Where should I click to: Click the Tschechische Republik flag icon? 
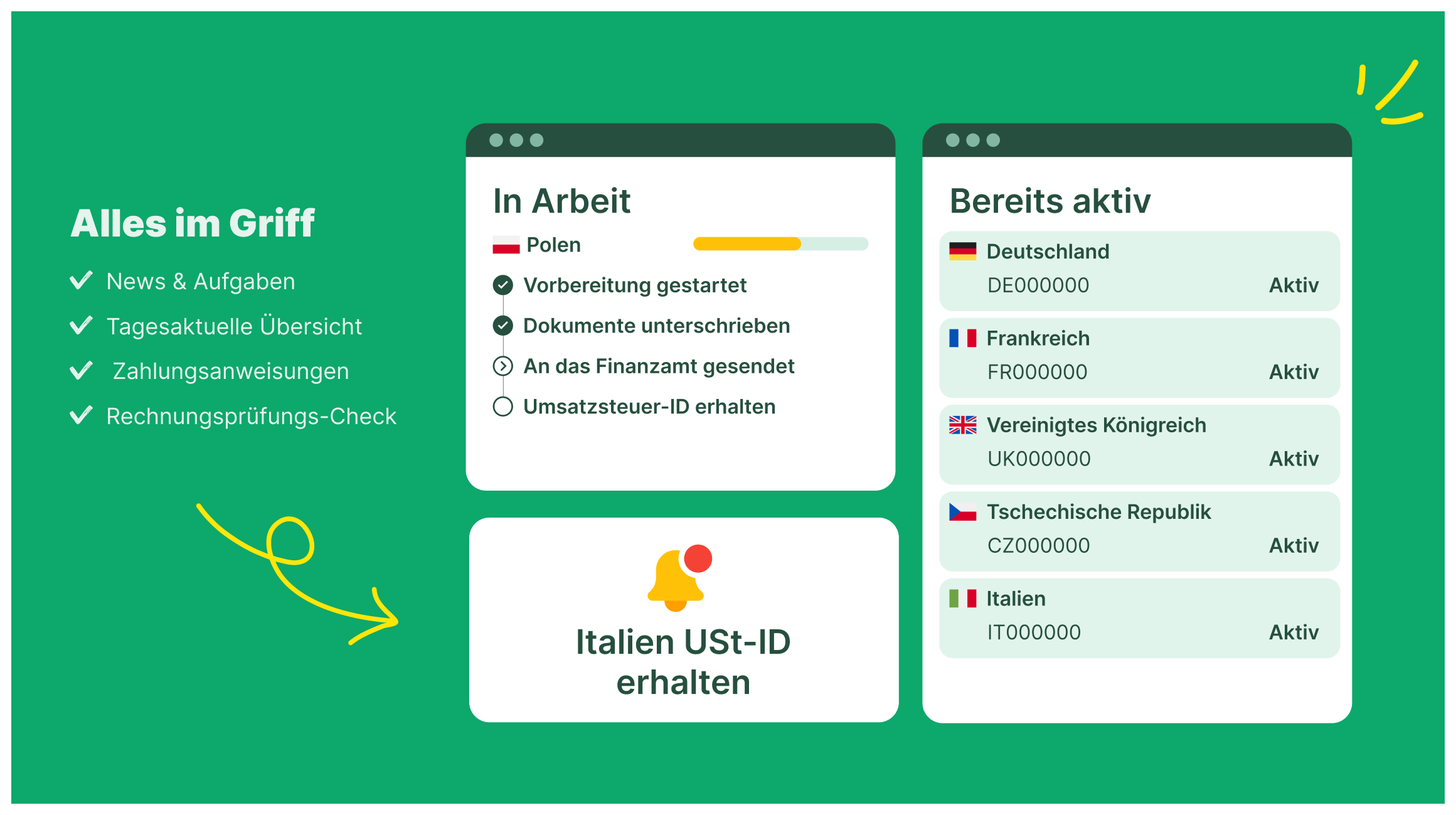point(962,512)
